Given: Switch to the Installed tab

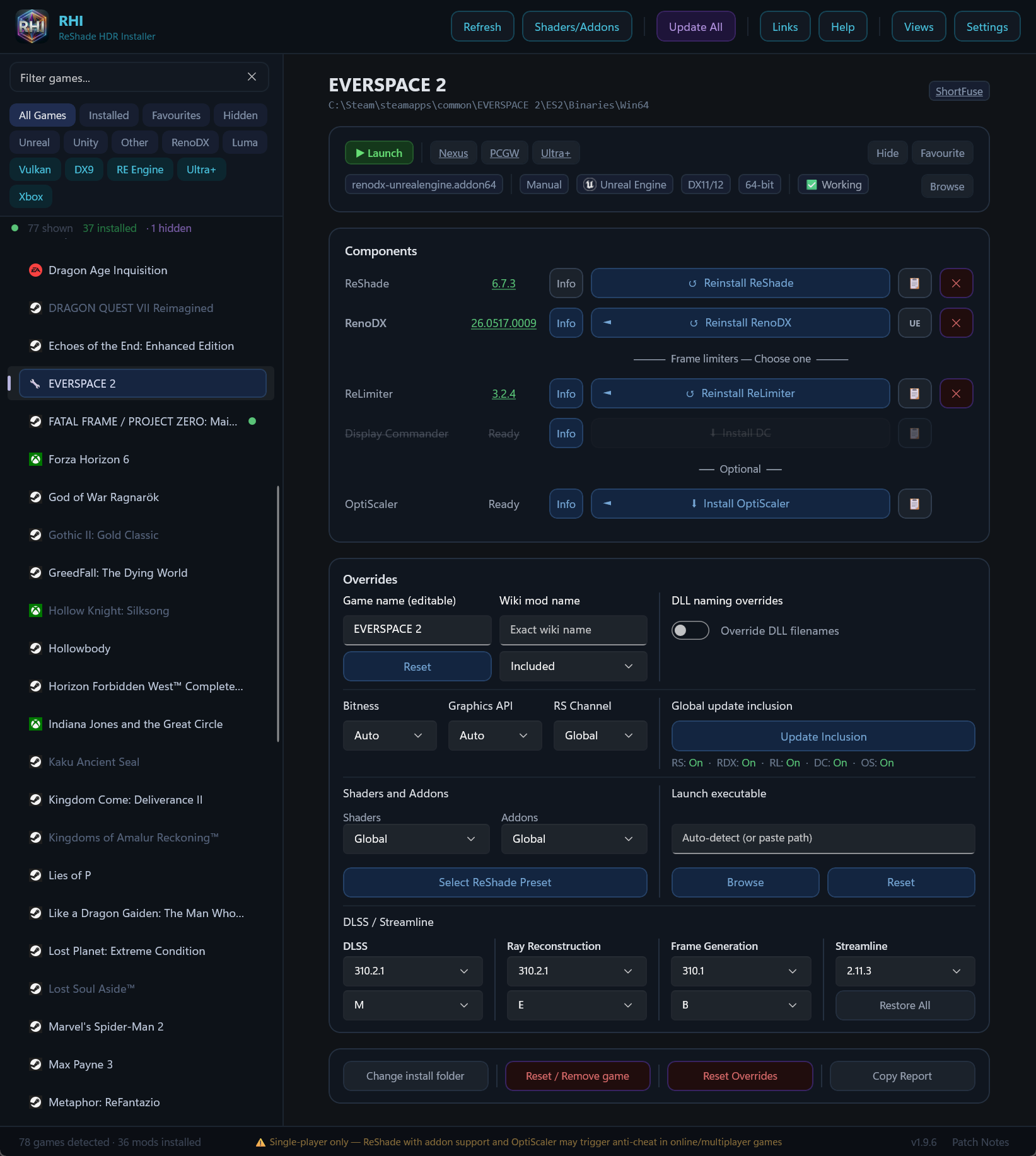Looking at the screenshot, I should [108, 115].
